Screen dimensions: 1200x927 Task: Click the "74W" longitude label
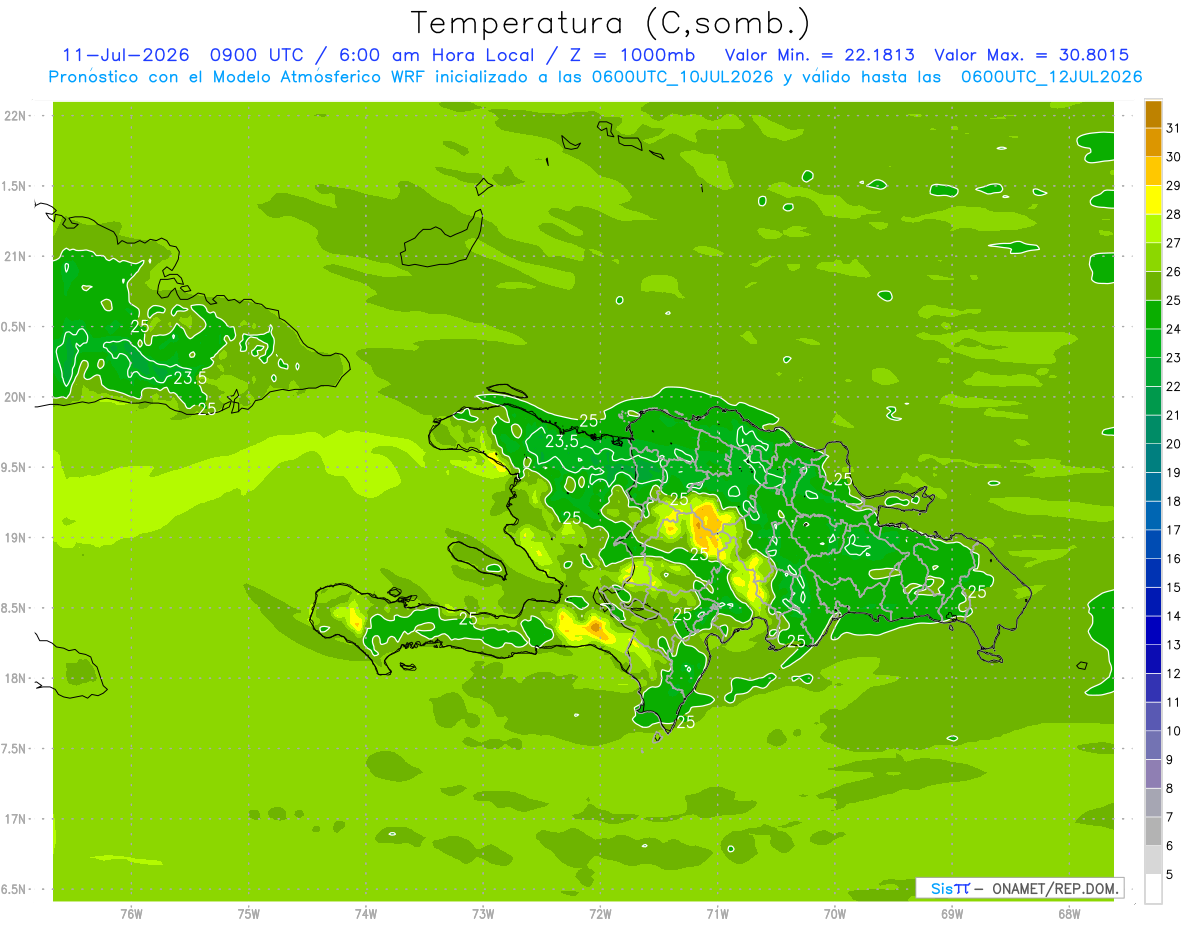366,913
